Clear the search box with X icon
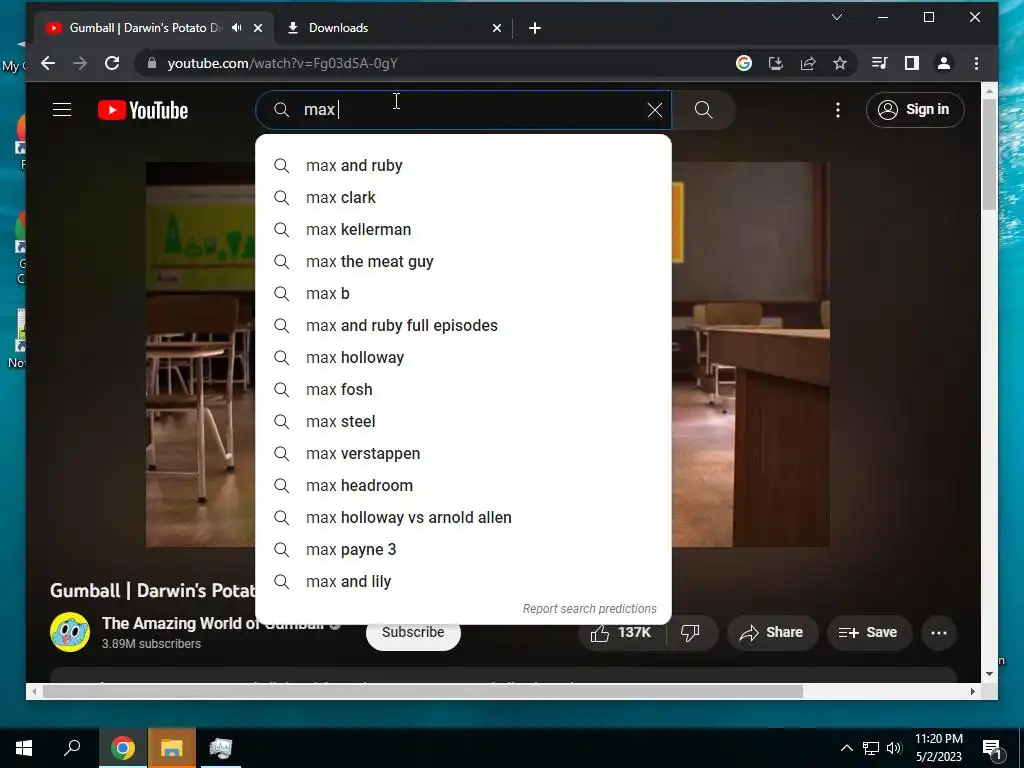 pyautogui.click(x=654, y=110)
